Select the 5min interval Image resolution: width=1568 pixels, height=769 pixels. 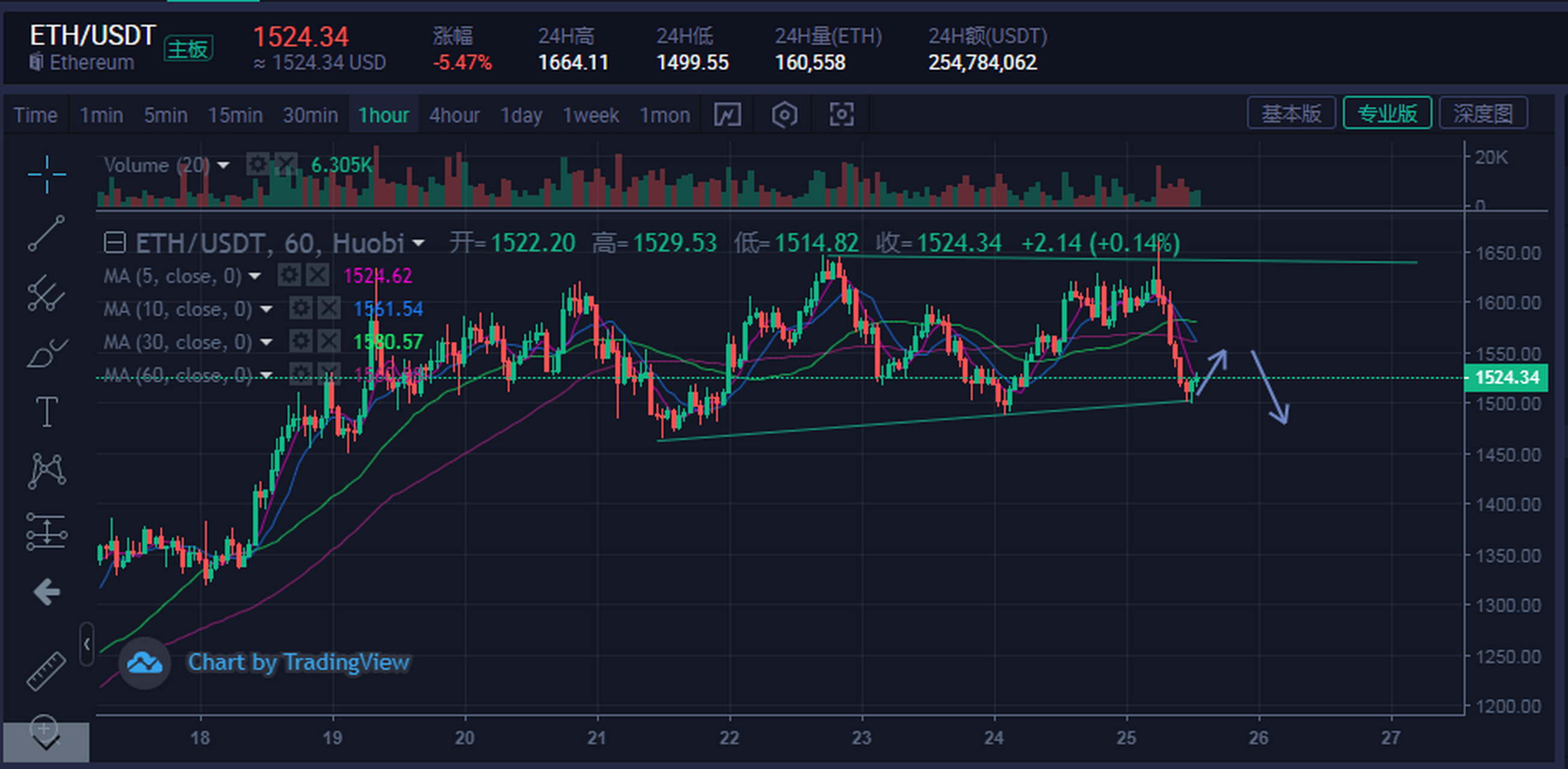pos(166,115)
